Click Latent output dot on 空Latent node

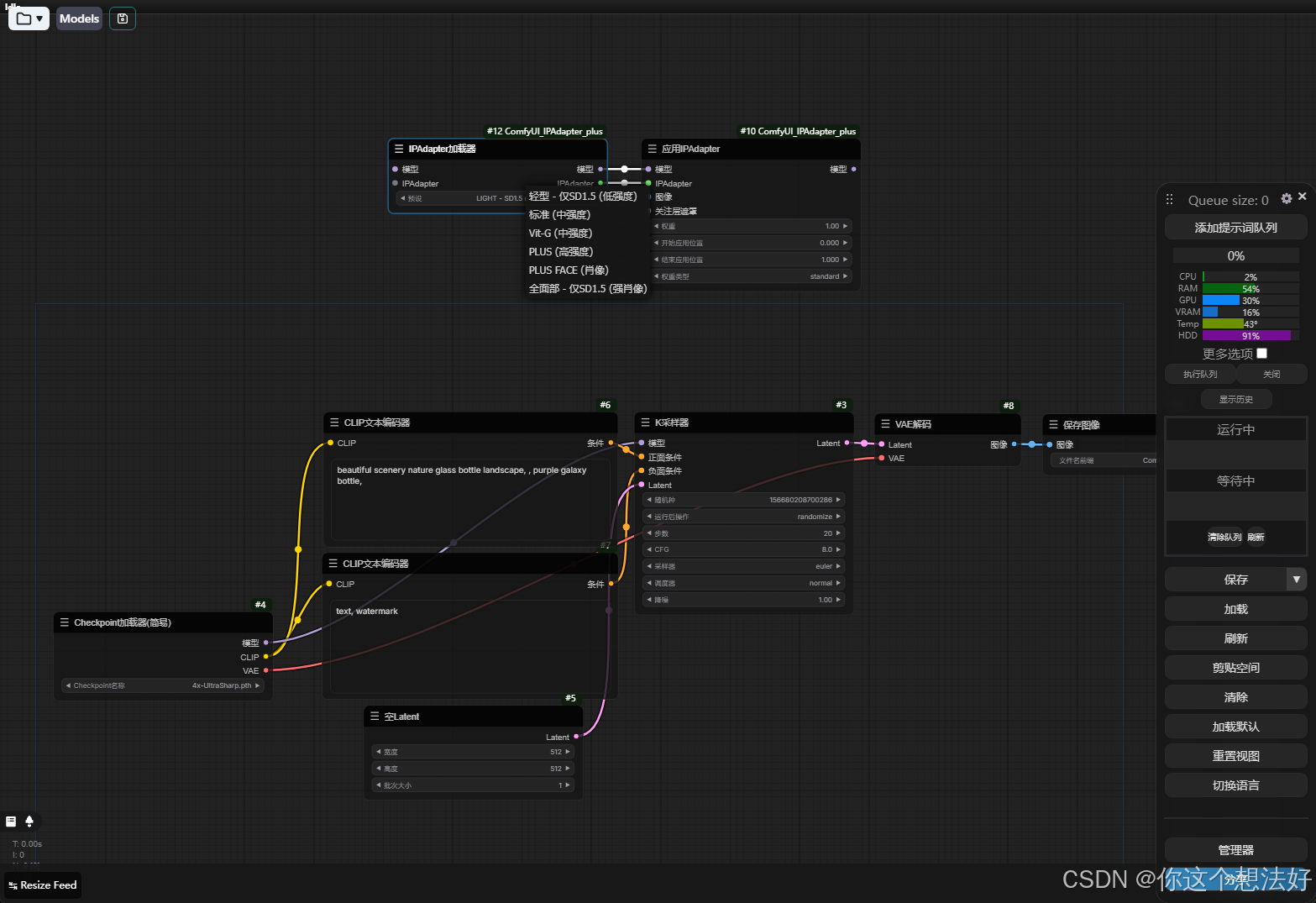576,737
